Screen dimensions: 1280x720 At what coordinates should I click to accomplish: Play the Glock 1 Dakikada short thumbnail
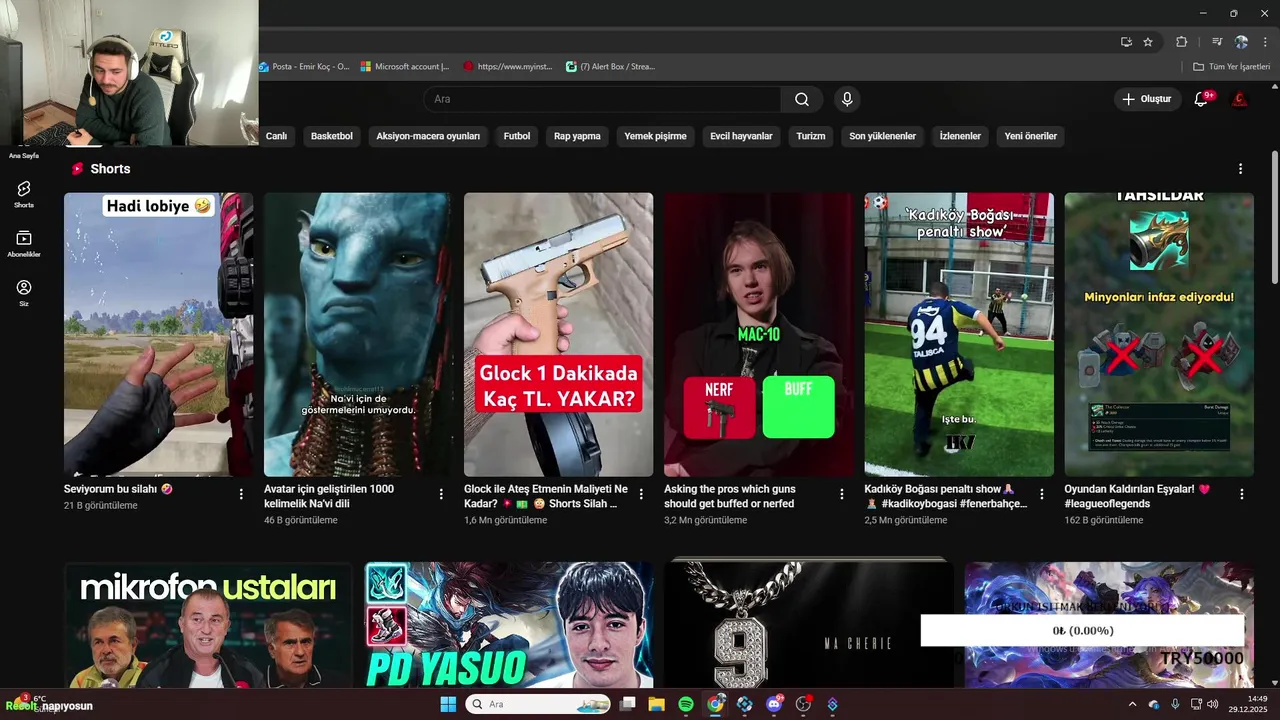[x=559, y=335]
